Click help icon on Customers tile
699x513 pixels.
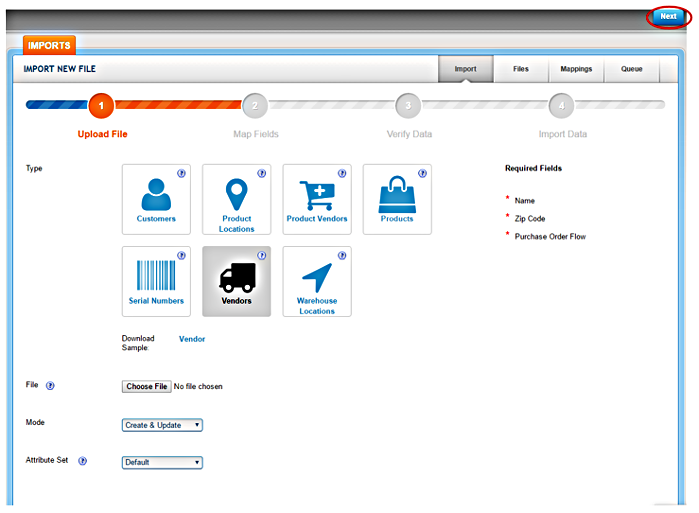click(181, 173)
